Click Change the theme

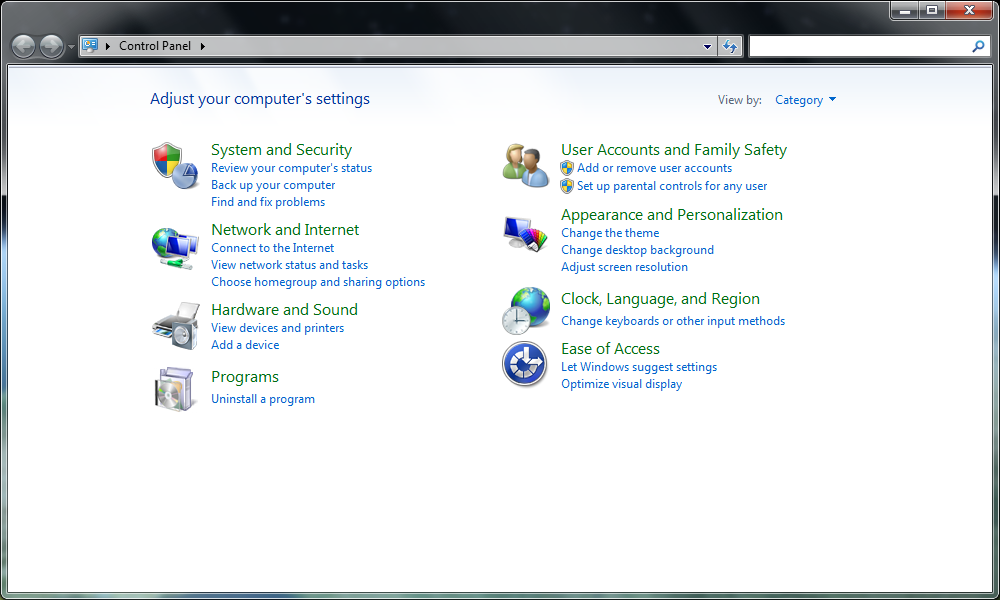point(610,233)
